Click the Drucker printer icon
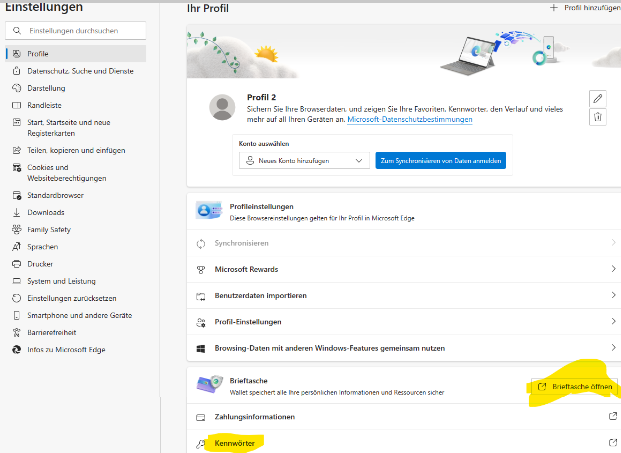This screenshot has height=453, width=621. (x=17, y=263)
